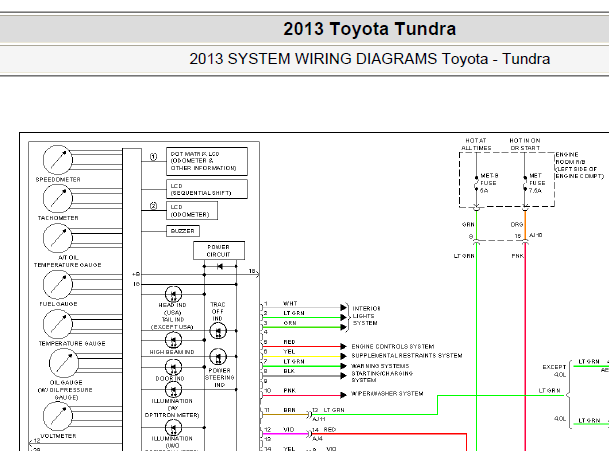This screenshot has width=609, height=451.
Task: Select the Door Ind LED symbol
Action: pyautogui.click(x=173, y=367)
